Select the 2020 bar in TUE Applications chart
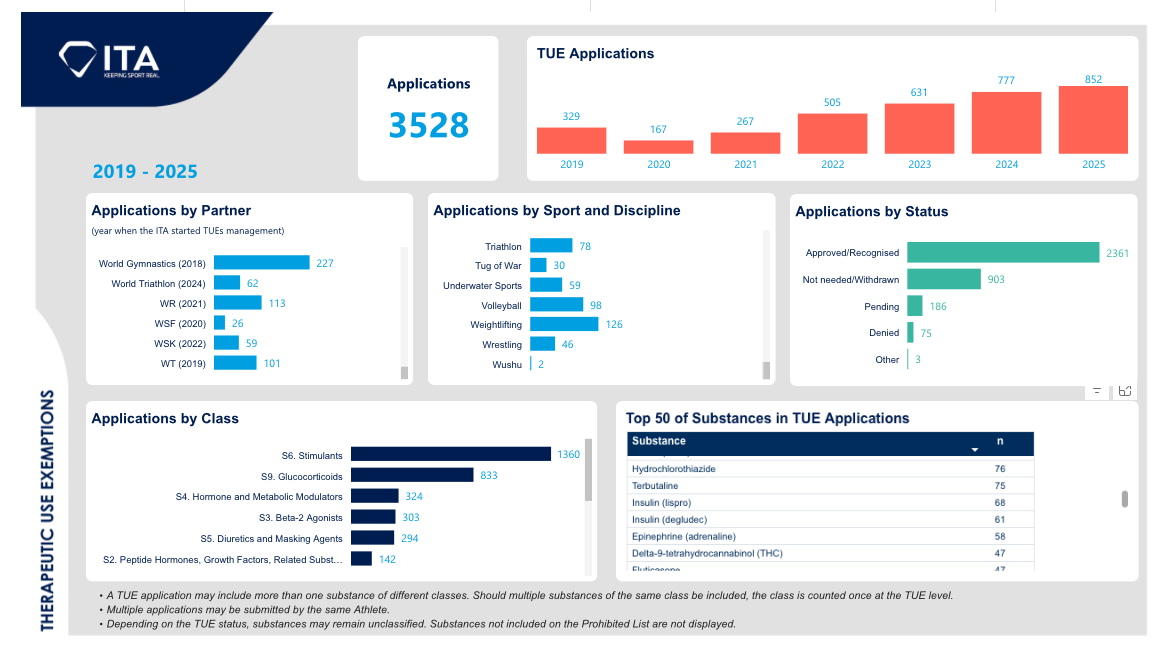Viewport: 1164px width, 646px height. tap(658, 147)
